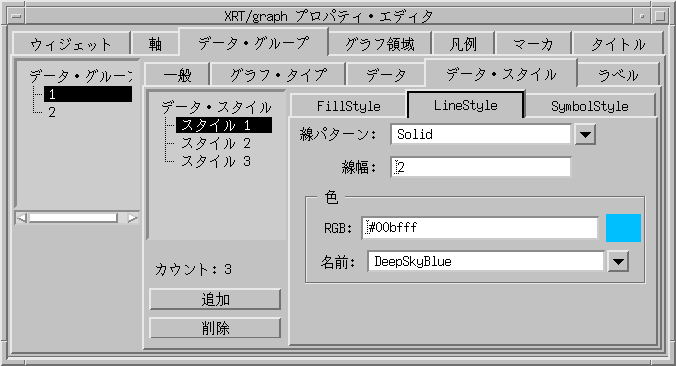Switch to the データ sub-tab
Viewport: 676px width, 366px height.
[x=385, y=75]
